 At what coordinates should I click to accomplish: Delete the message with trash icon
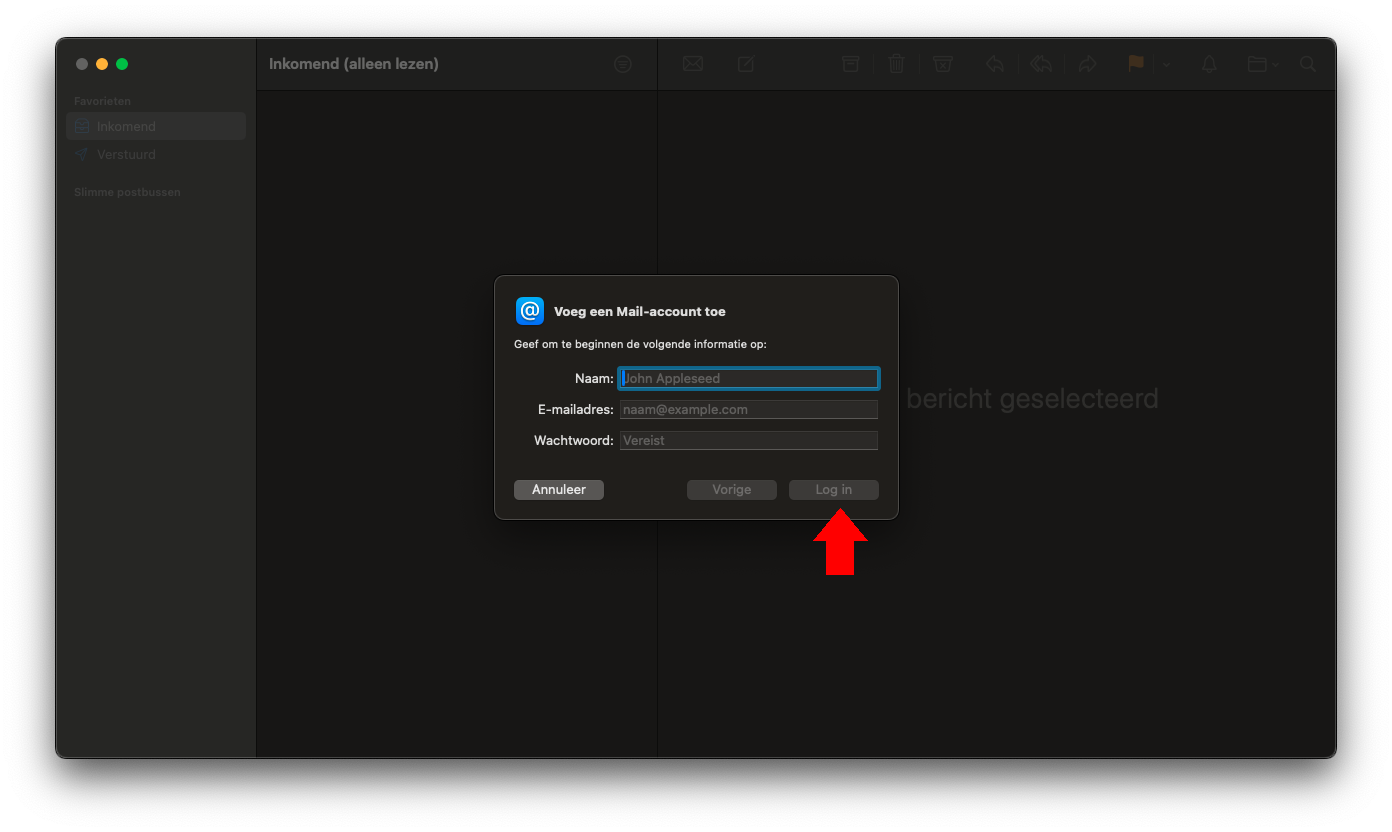click(896, 63)
